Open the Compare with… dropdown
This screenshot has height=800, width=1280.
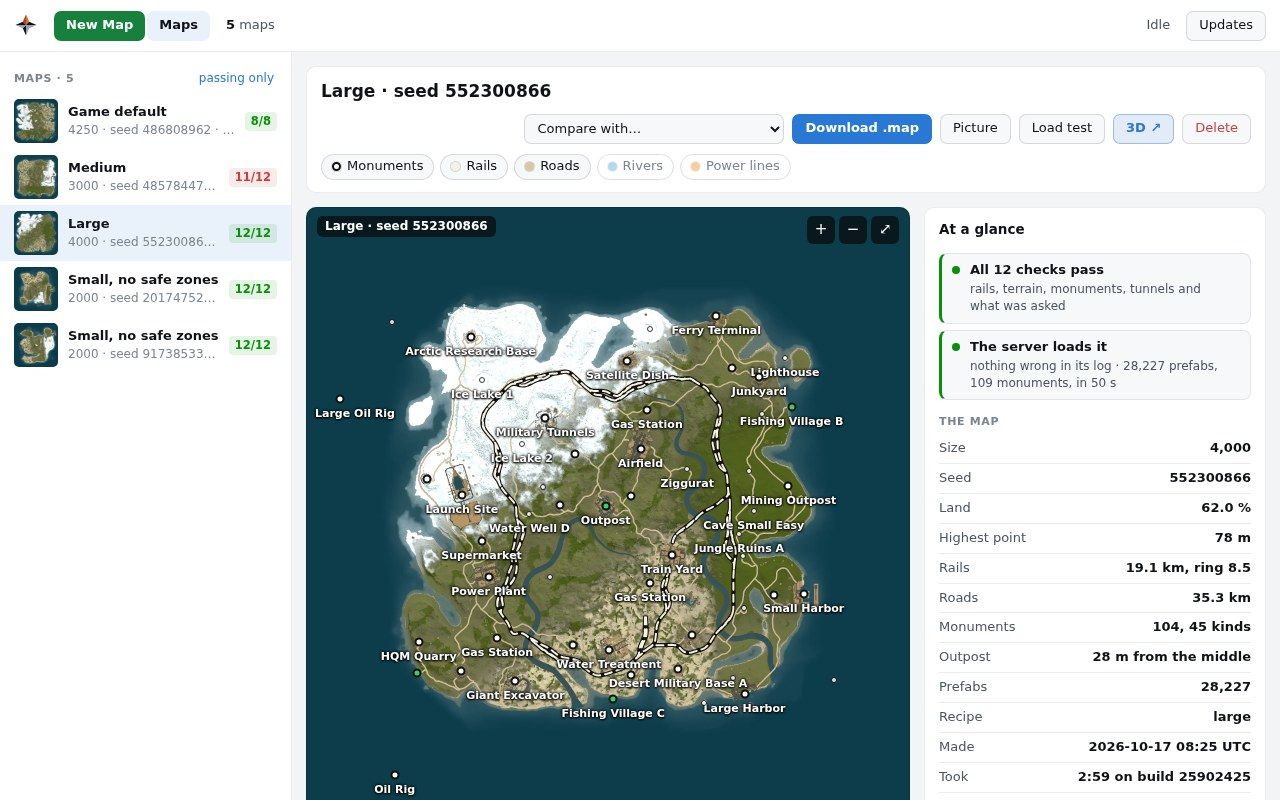point(654,129)
